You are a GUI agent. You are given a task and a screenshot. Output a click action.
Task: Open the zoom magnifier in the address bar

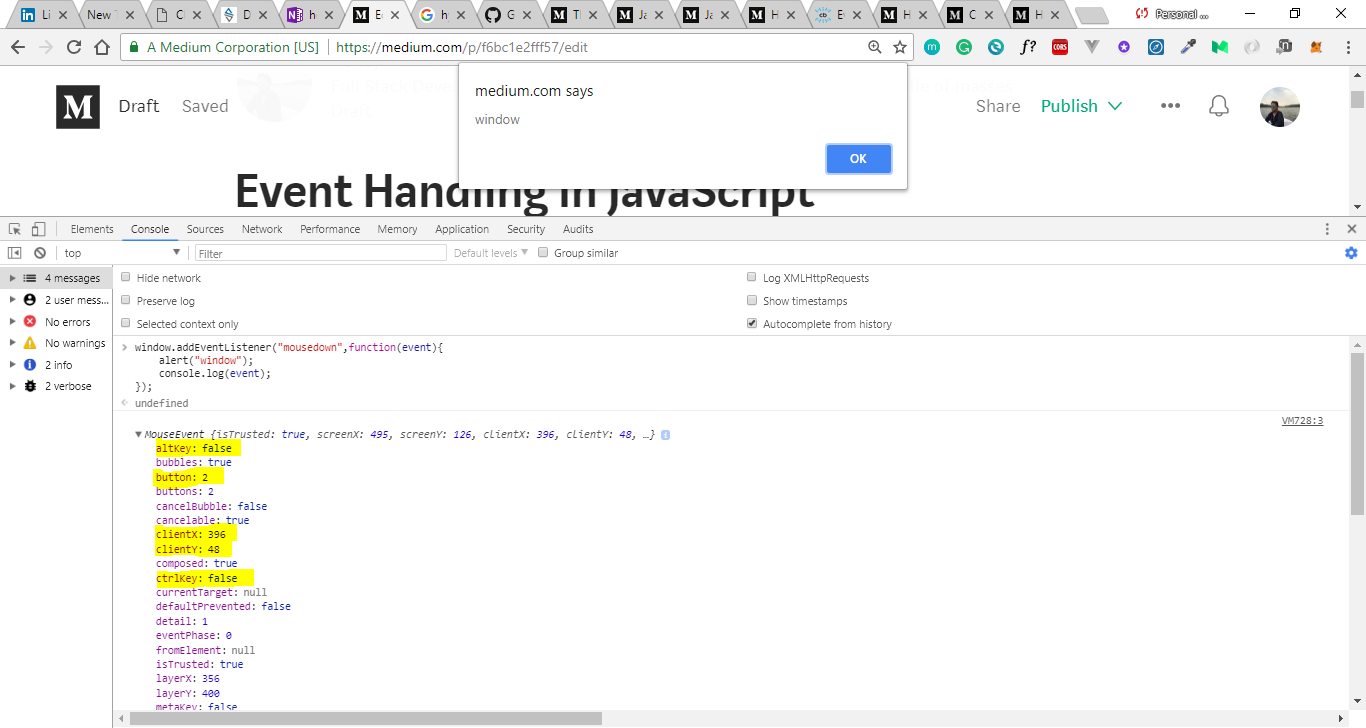[875, 47]
